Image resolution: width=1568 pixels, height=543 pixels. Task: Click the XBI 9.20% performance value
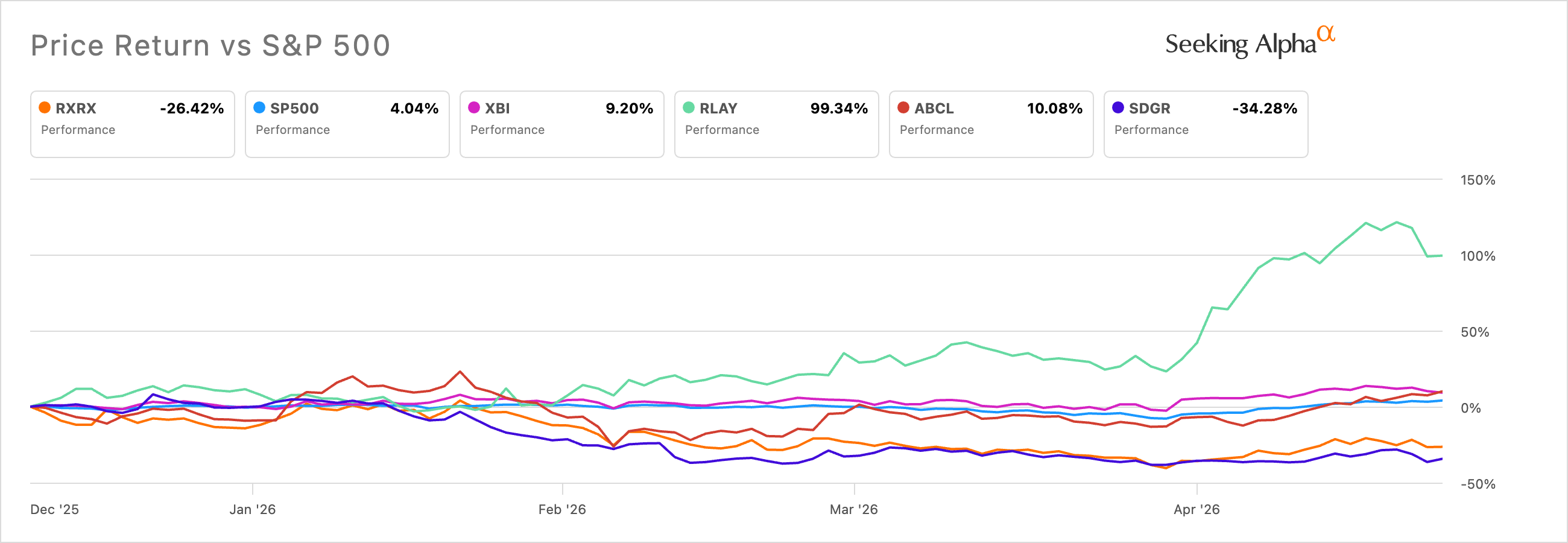coord(629,109)
